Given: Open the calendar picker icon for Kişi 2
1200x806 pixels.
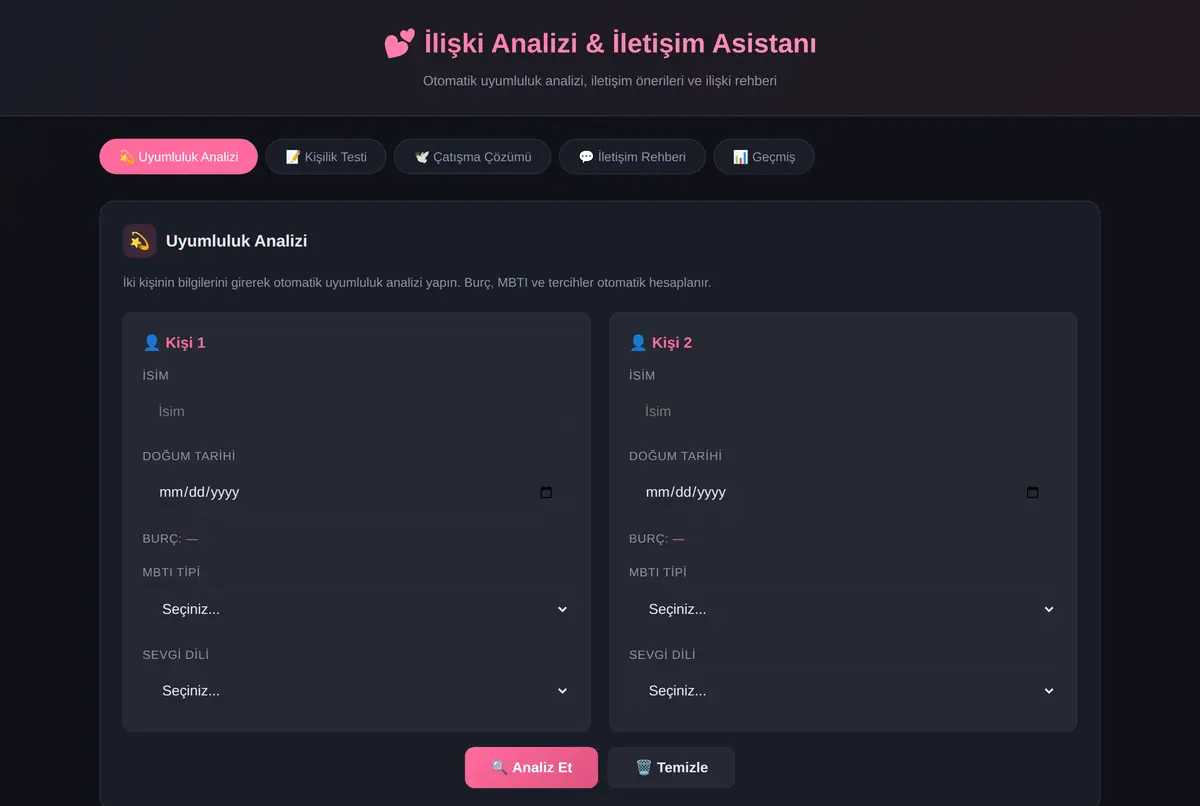Looking at the screenshot, I should tap(1033, 492).
